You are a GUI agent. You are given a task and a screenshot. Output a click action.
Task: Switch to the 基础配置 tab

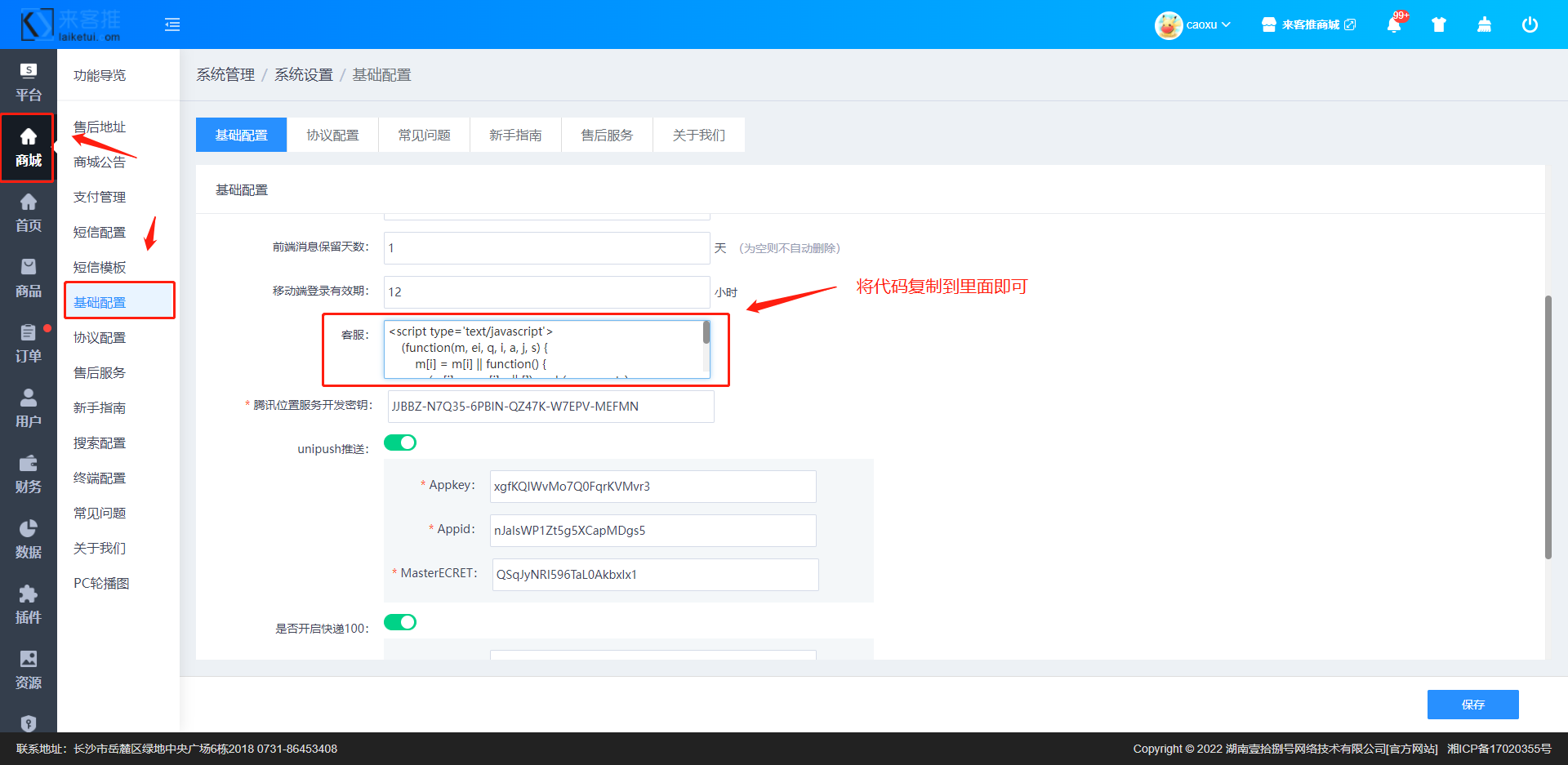241,135
